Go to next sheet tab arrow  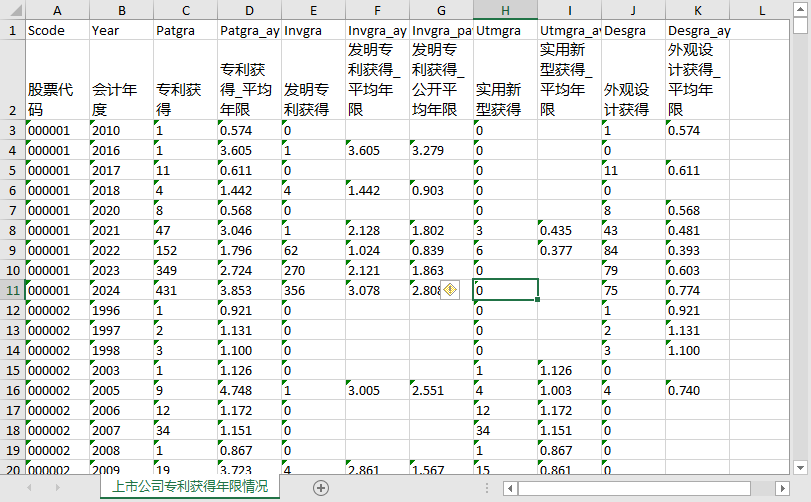(x=57, y=488)
